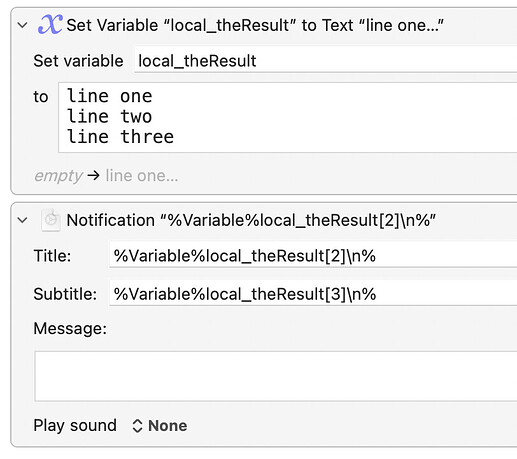Click the 'line three' text
Screen dimensions: 517x459
tap(120, 137)
